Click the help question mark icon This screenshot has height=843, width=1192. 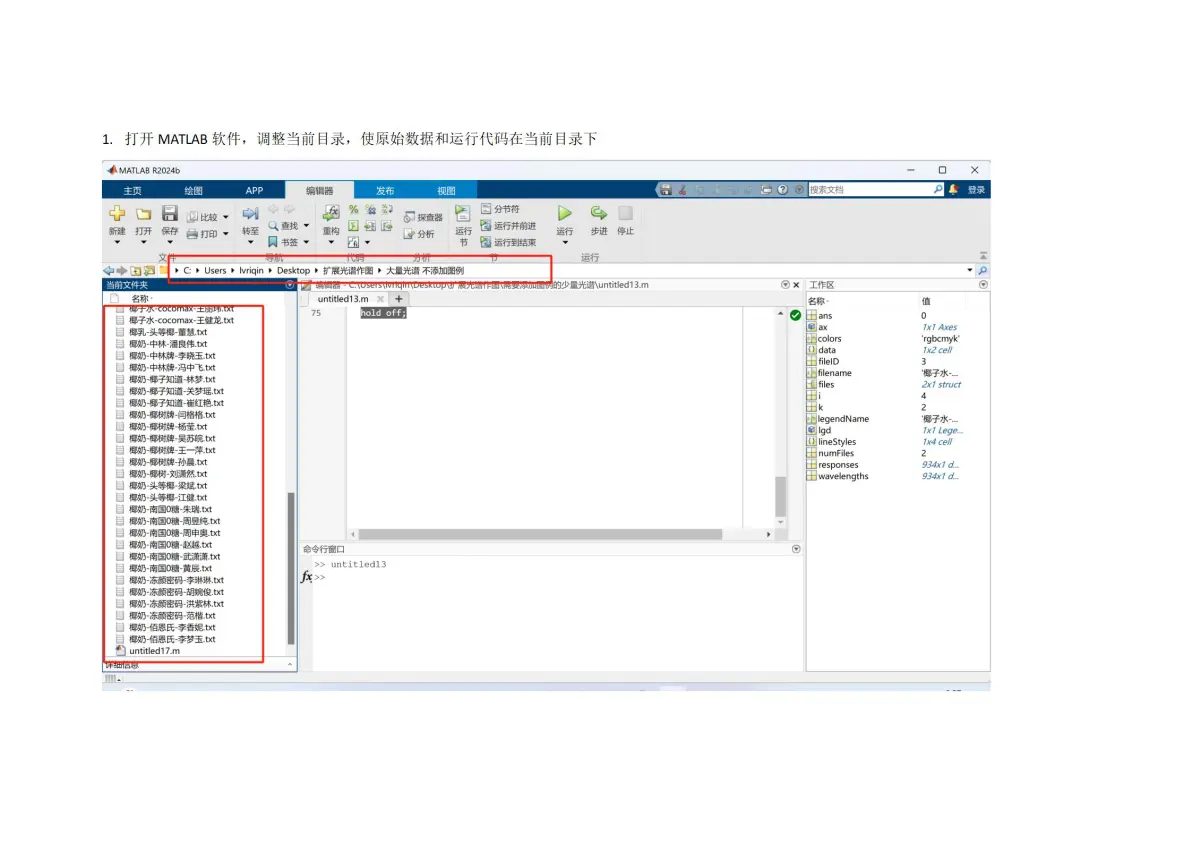(782, 189)
